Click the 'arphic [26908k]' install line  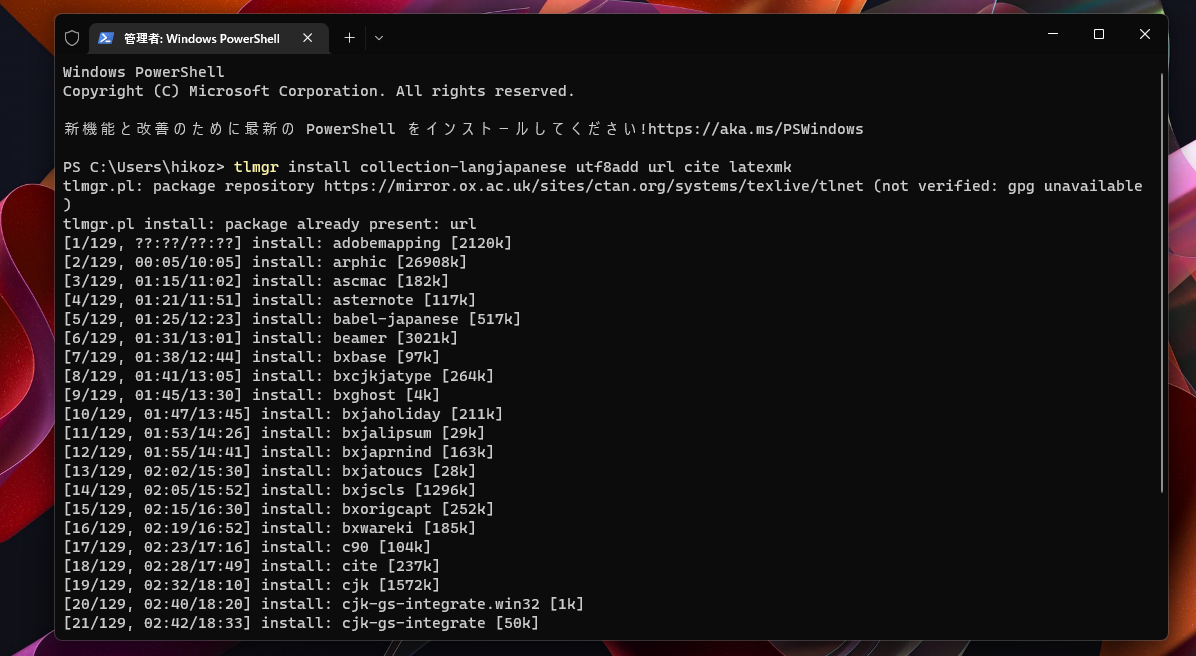tap(265, 262)
